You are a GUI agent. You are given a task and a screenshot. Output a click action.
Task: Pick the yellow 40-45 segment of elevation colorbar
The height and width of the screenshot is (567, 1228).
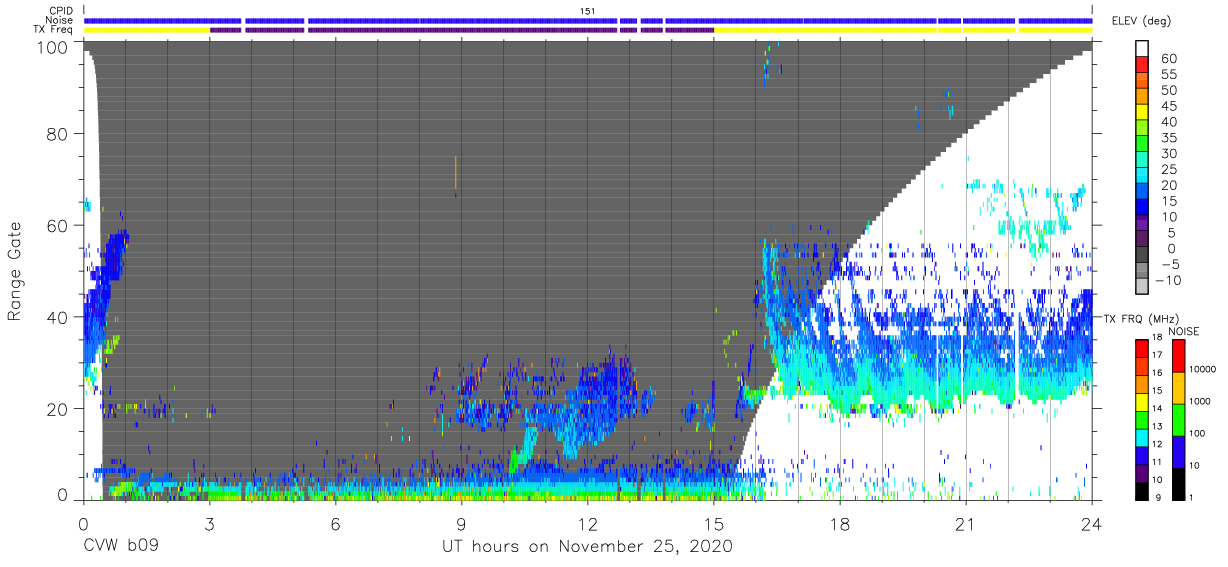click(x=1143, y=114)
